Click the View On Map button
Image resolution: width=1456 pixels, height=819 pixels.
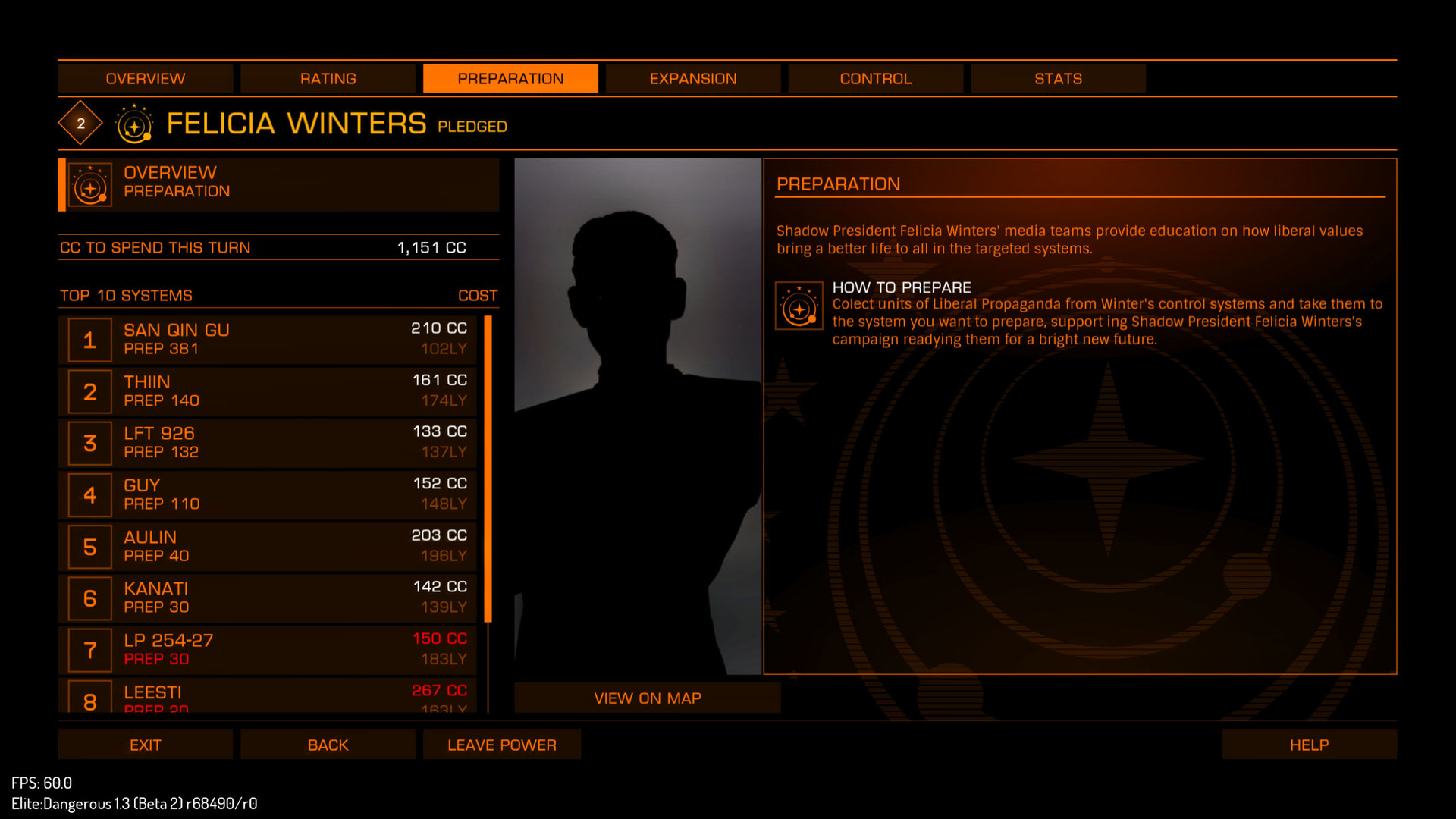[648, 698]
